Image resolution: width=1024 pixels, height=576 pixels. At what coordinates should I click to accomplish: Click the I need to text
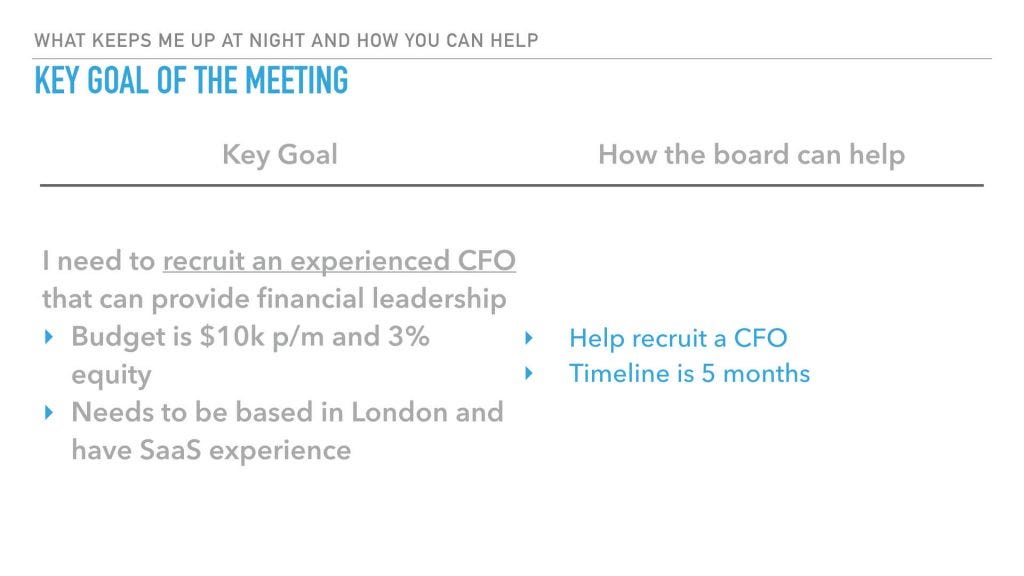point(99,261)
